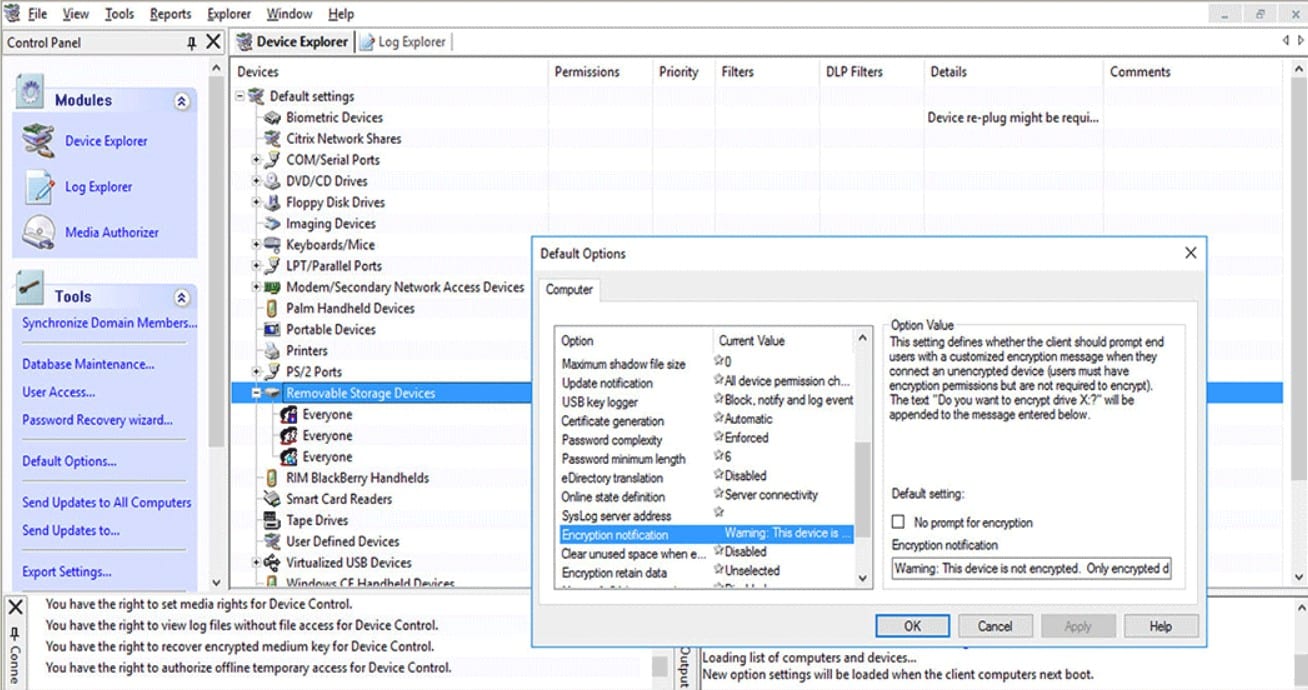Close the Default Options dialog
This screenshot has height=690, width=1308.
pos(1190,253)
